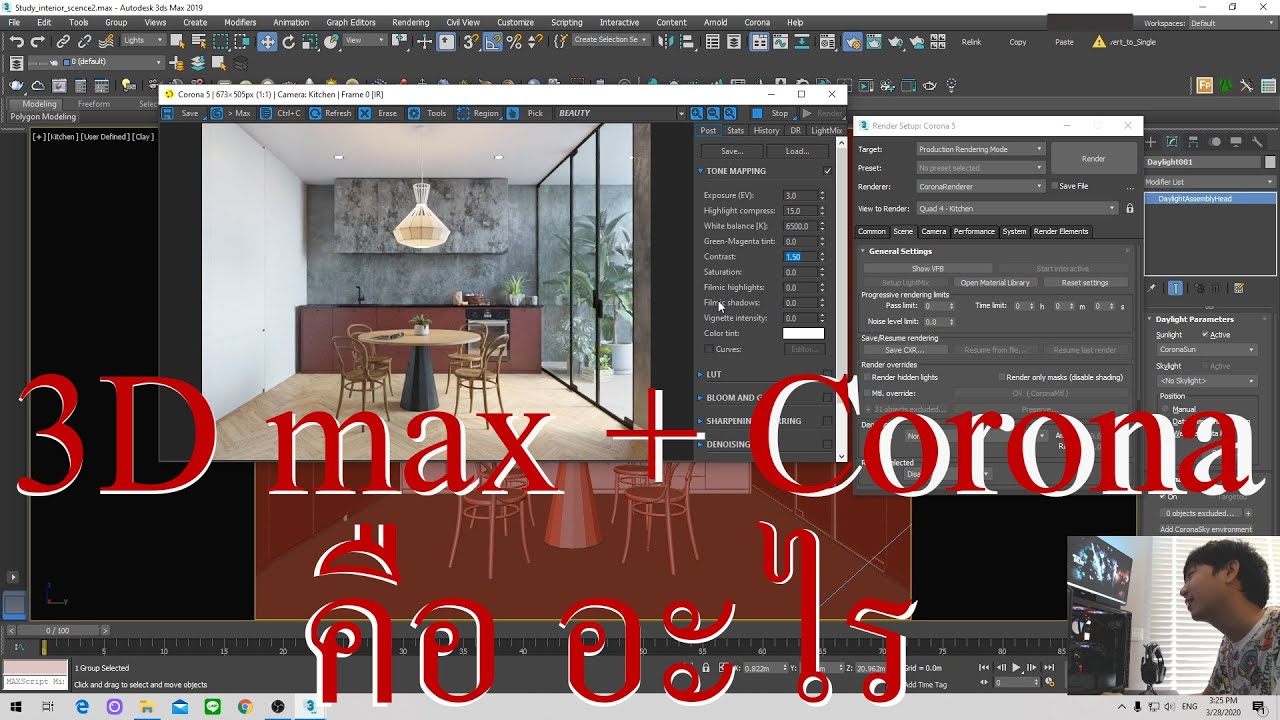Image resolution: width=1280 pixels, height=720 pixels.
Task: Click the FP plugin icon
Action: pos(1205,86)
